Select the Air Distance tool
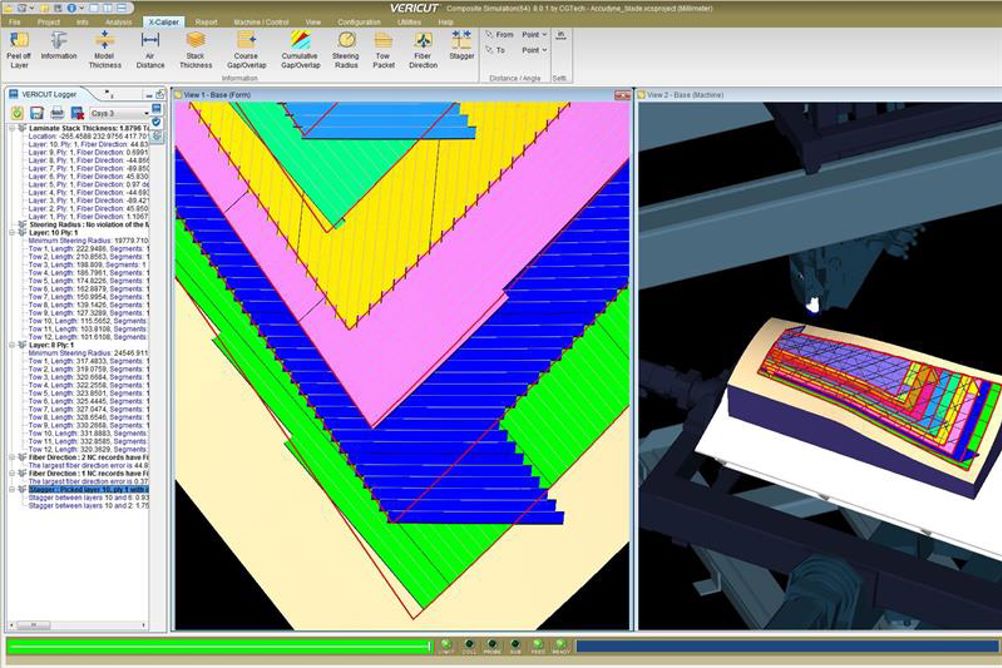1002x668 pixels. pyautogui.click(x=150, y=50)
